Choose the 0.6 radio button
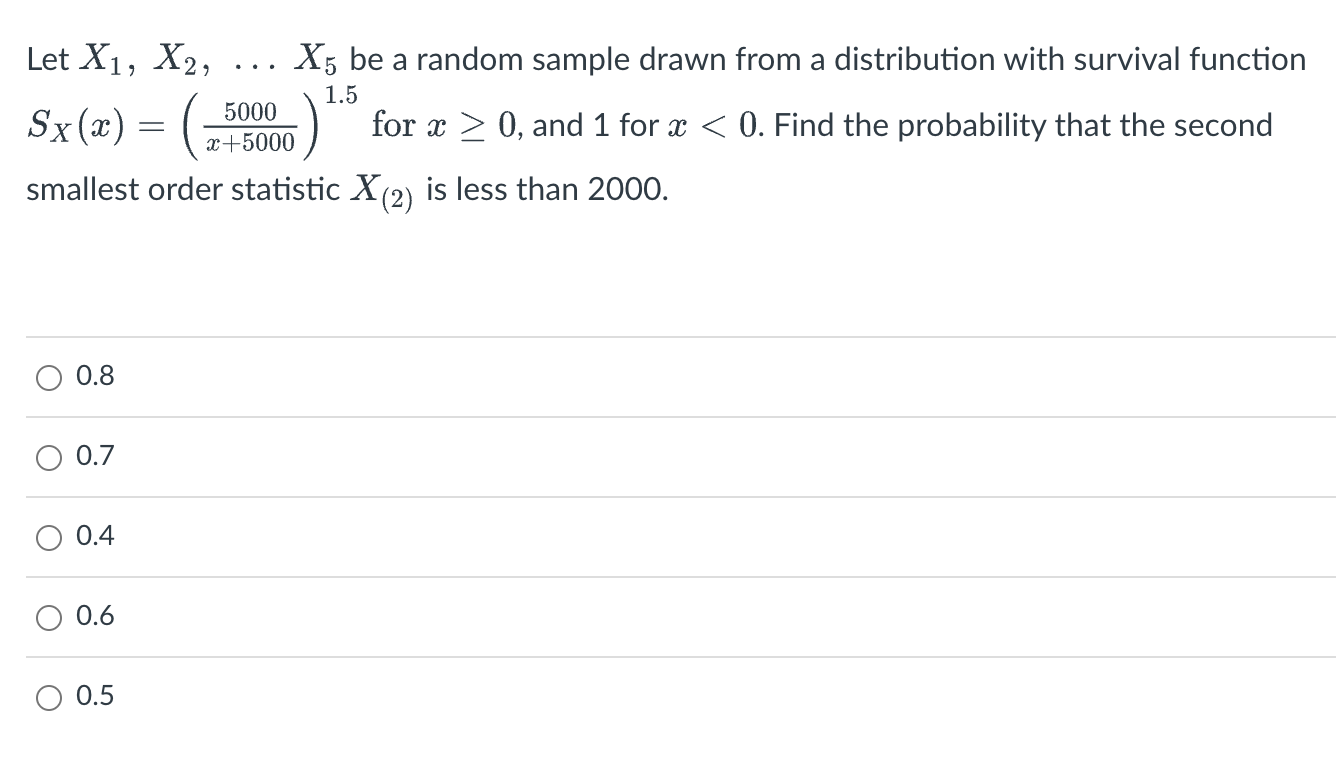Image resolution: width=1336 pixels, height=762 pixels. 46,617
